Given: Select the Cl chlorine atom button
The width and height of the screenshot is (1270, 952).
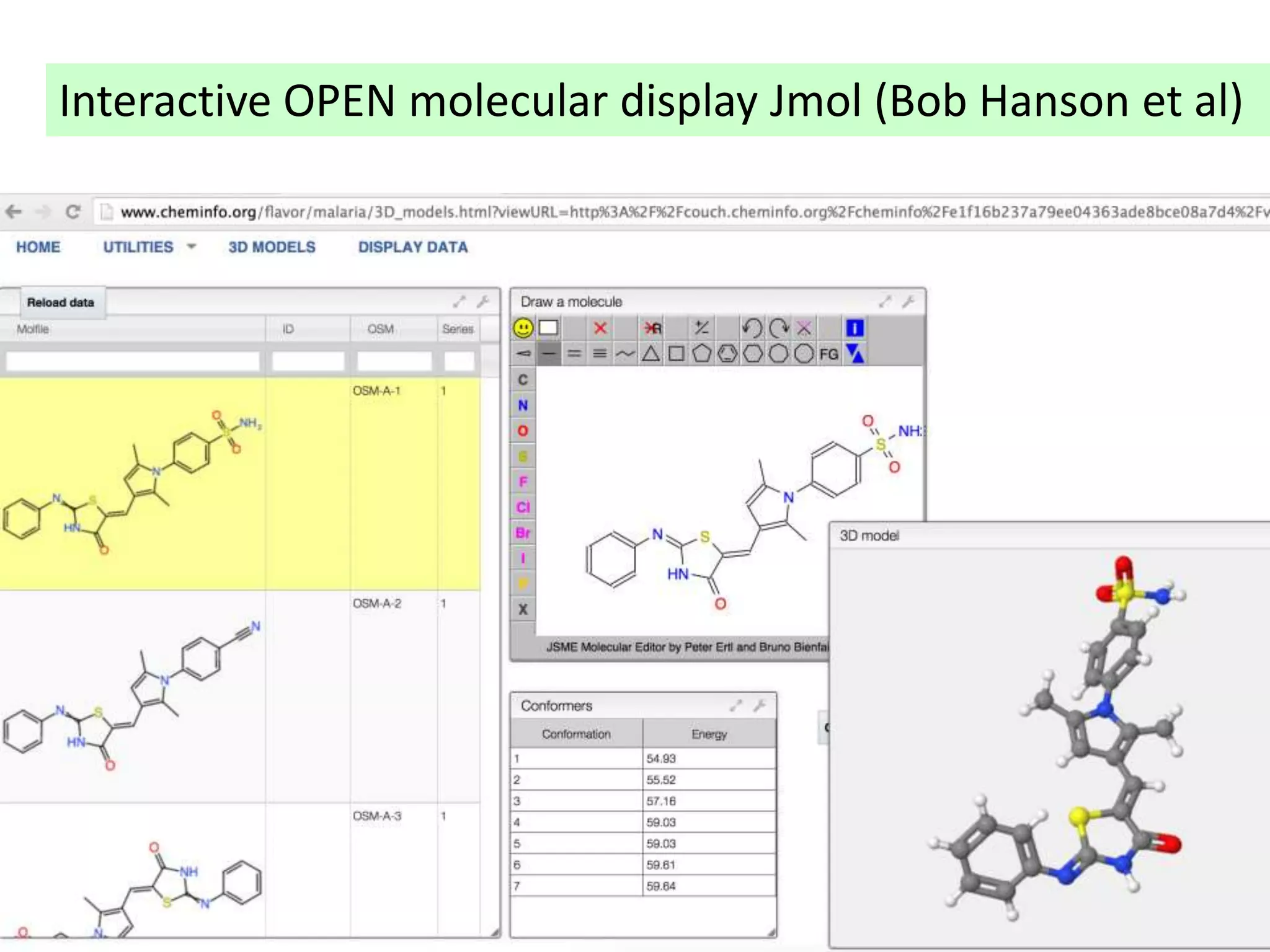Looking at the screenshot, I should pos(523,507).
